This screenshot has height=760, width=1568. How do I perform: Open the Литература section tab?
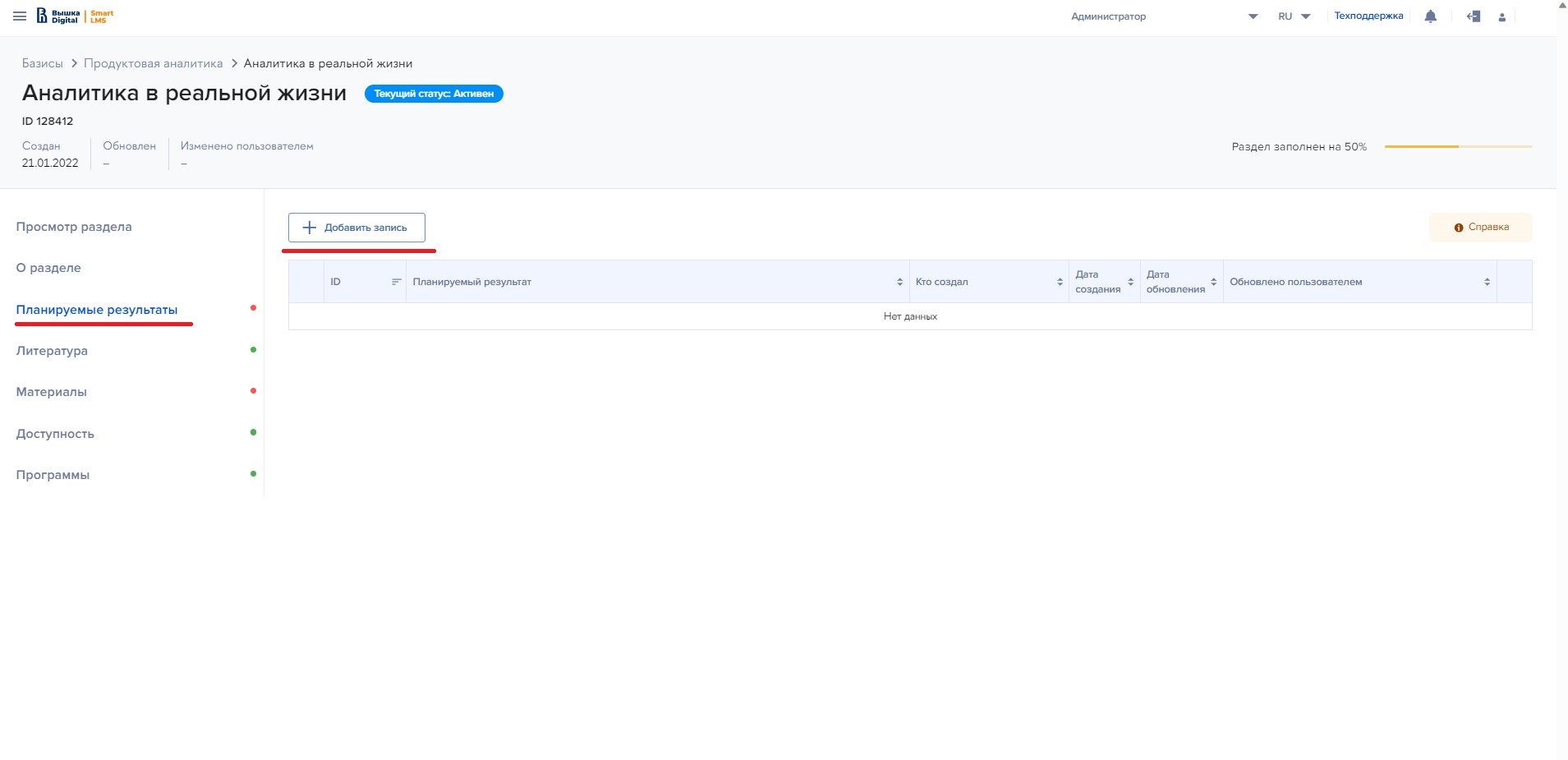52,351
